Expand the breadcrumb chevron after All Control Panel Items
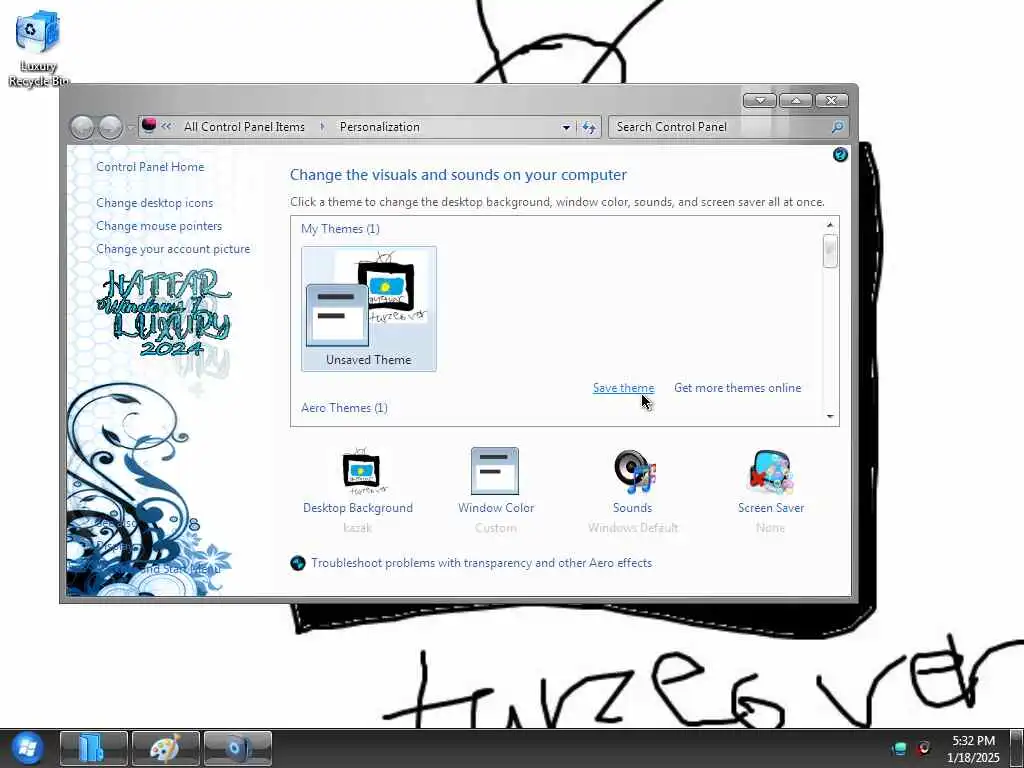Image resolution: width=1024 pixels, height=768 pixels. [x=322, y=127]
